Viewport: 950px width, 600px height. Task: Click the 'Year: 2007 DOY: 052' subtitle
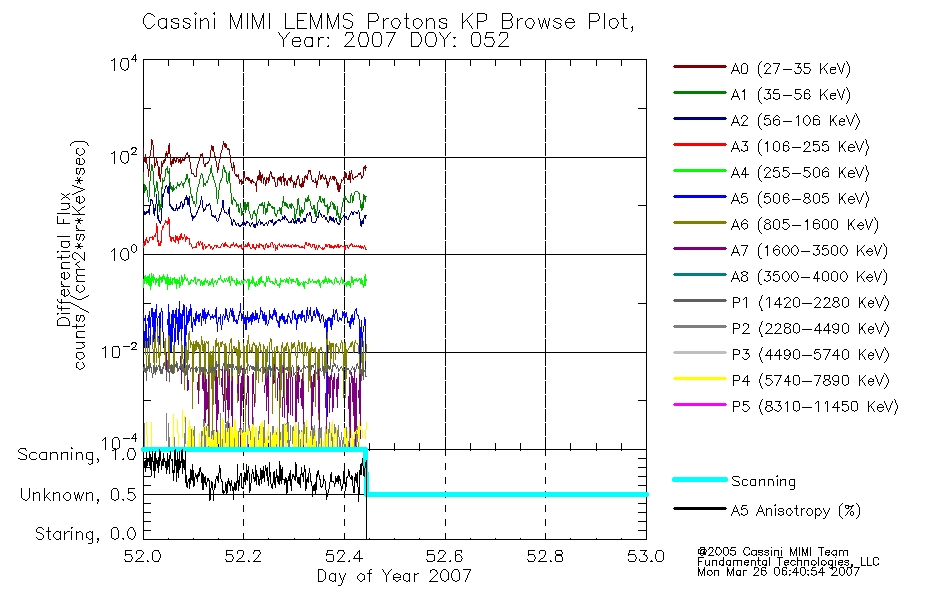[393, 41]
